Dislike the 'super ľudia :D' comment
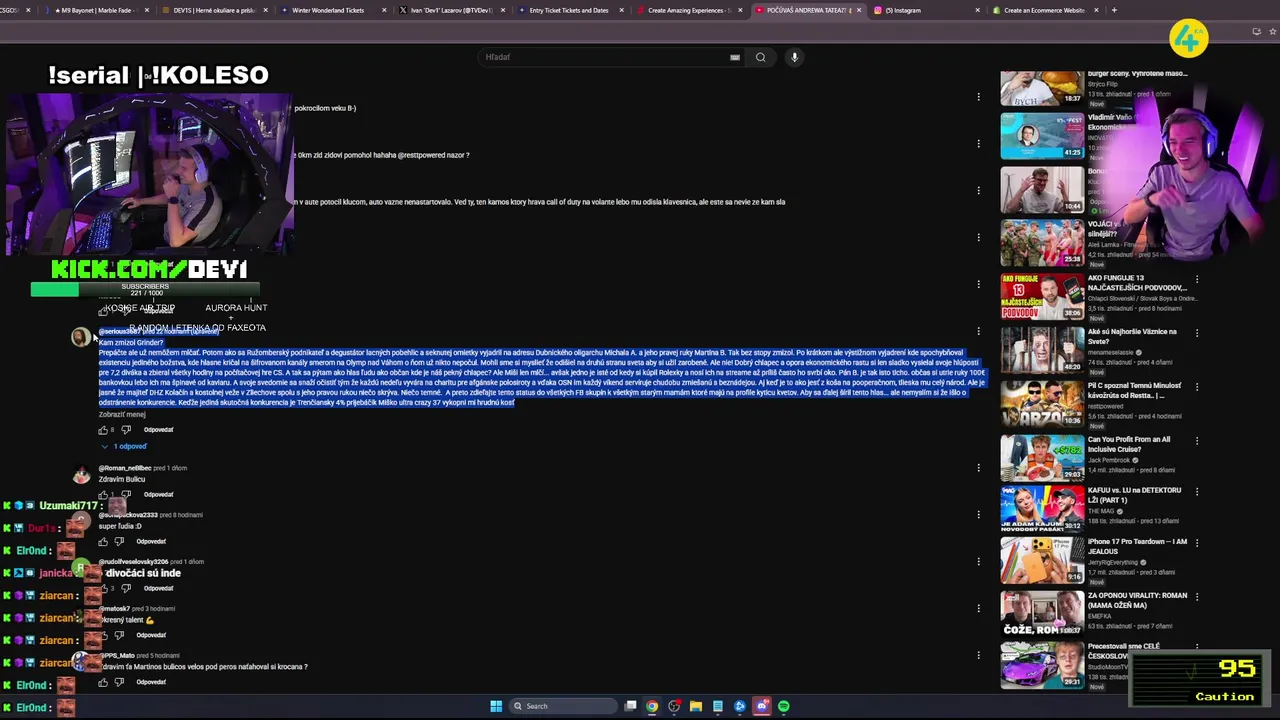The width and height of the screenshot is (1280, 720). (x=119, y=542)
